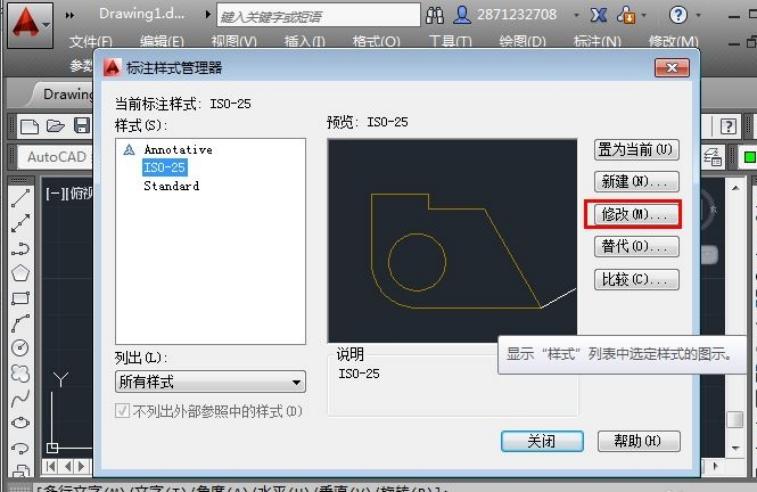Toggle 不列出外部参照中的样式 checkbox

pos(122,411)
